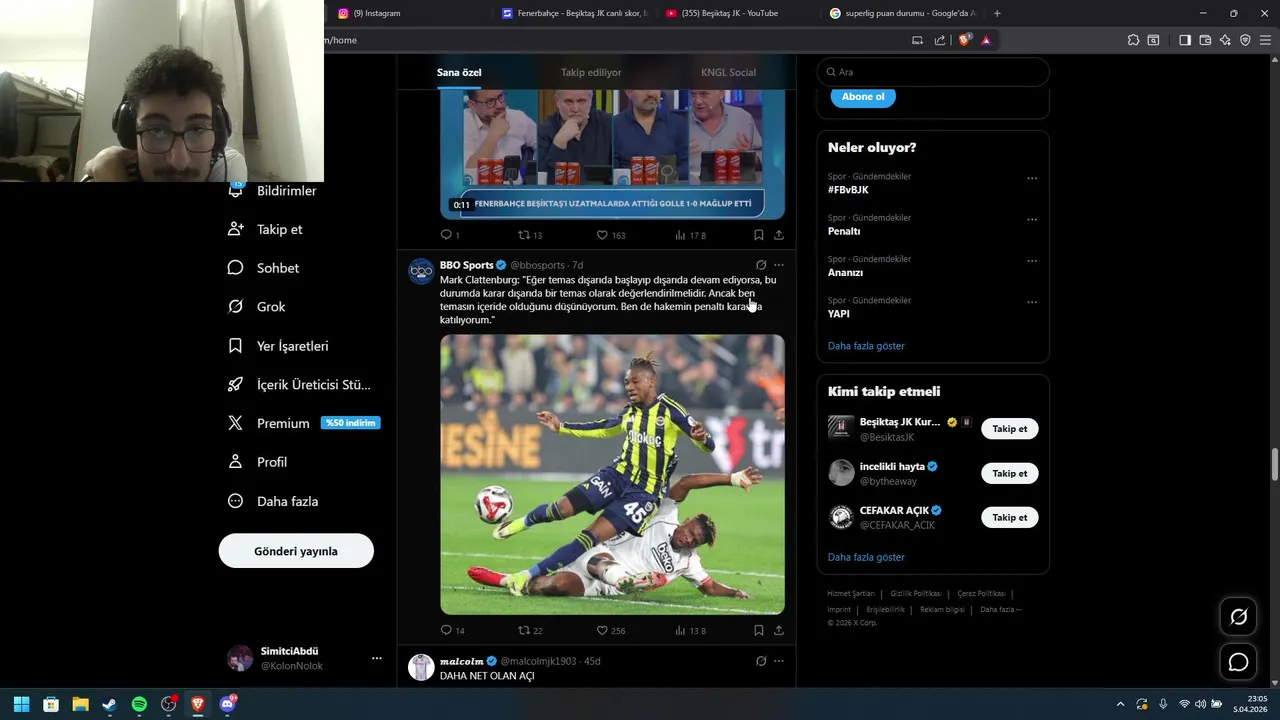Open floating messages chat button
This screenshot has height=720, width=1280.
[1238, 662]
